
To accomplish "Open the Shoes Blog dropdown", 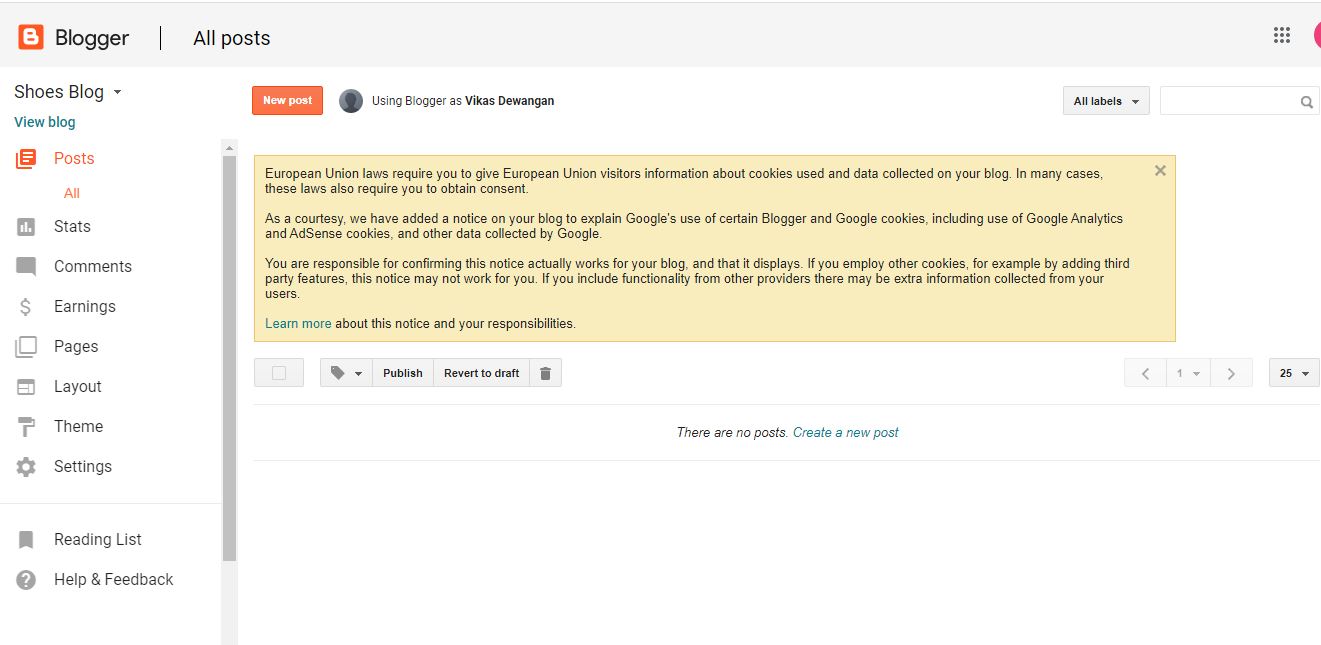I will (x=68, y=92).
